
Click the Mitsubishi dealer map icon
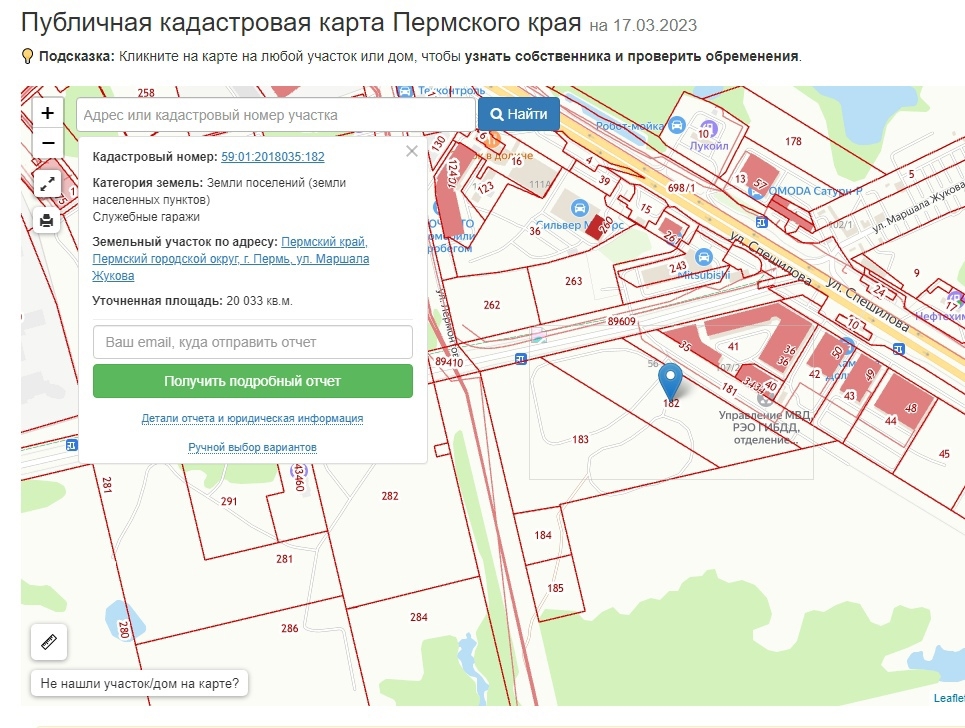703,257
